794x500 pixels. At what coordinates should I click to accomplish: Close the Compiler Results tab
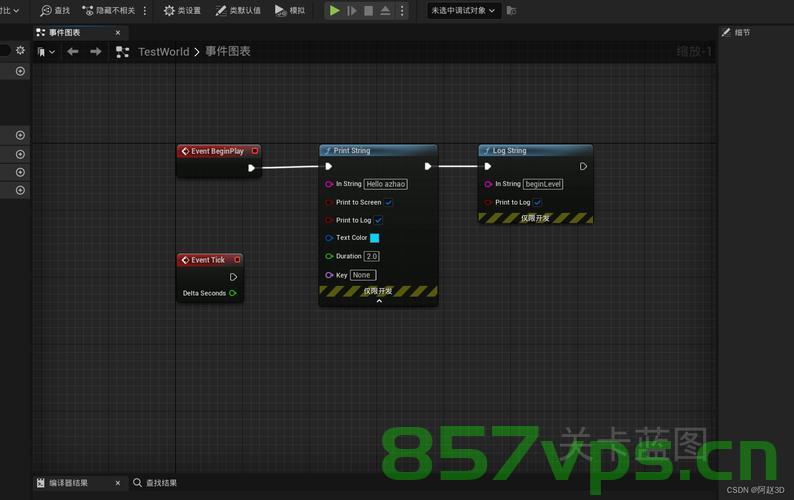point(118,483)
